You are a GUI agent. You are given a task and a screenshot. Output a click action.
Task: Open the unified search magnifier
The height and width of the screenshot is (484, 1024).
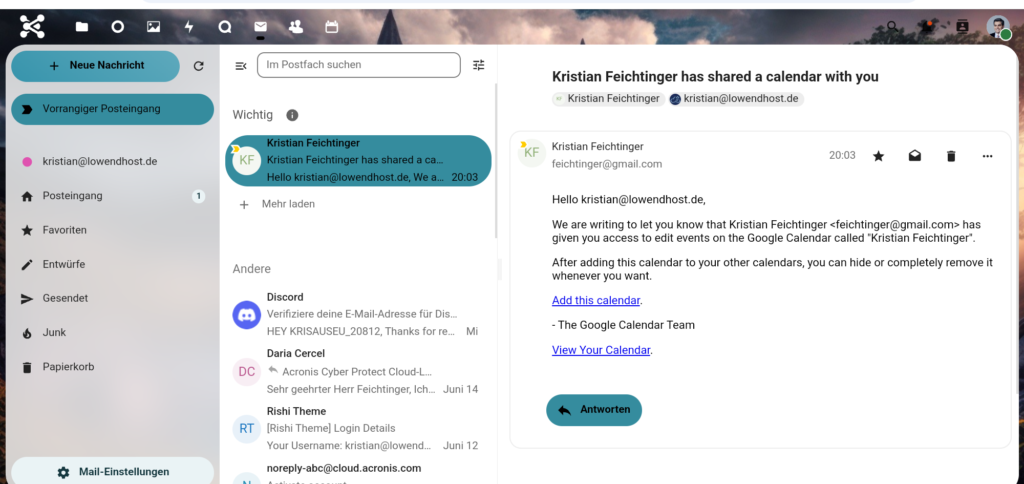(x=891, y=27)
